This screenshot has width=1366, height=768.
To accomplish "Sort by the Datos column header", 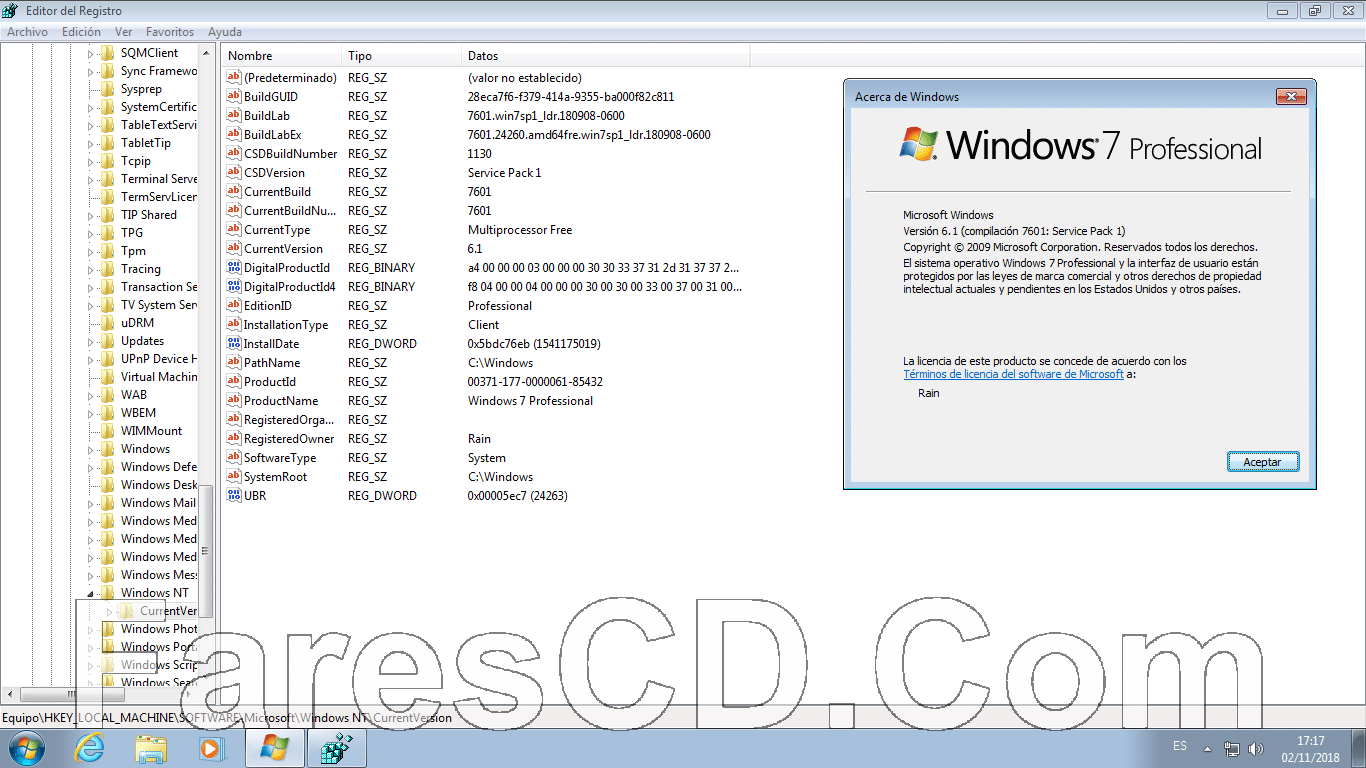I will [606, 56].
